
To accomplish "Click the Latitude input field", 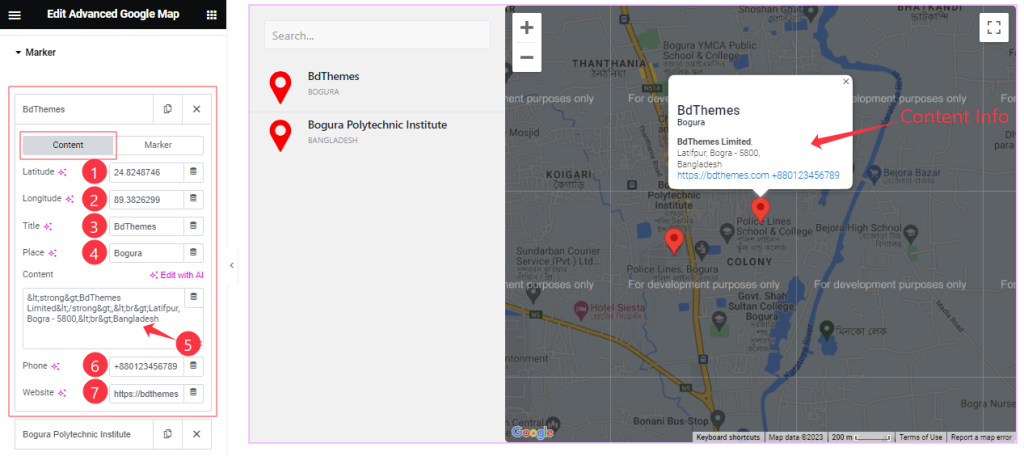I will tap(146, 172).
